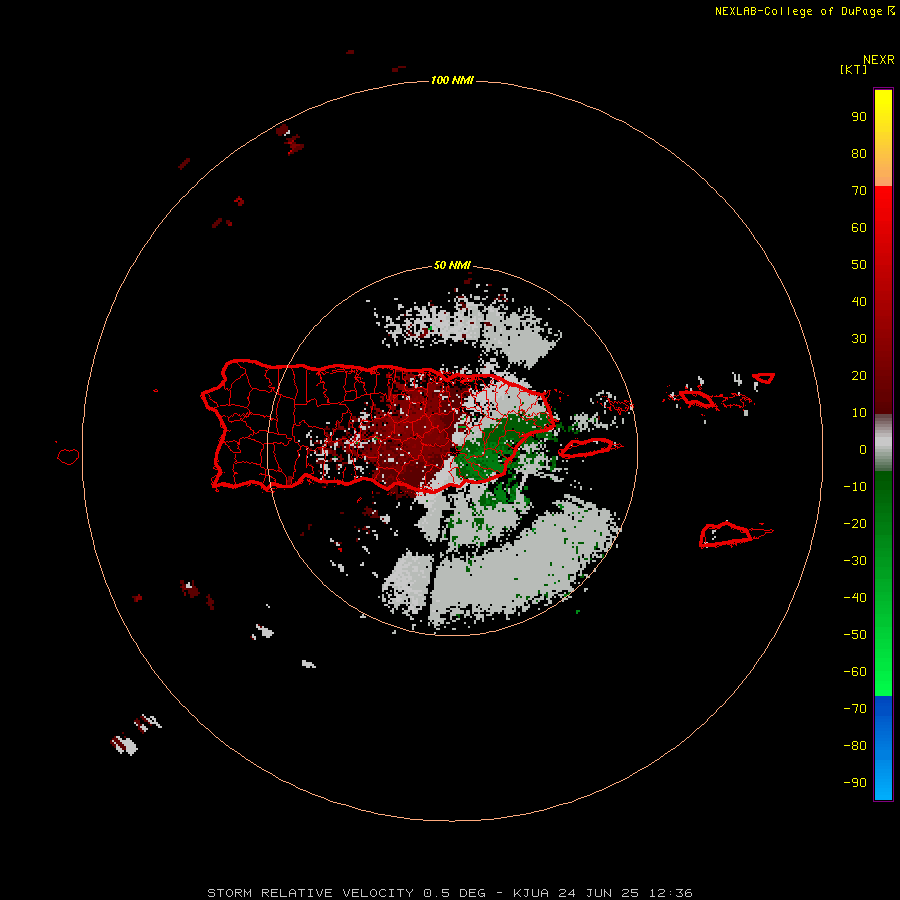Screen dimensions: 900x900
Task: Click the 40 value on the velocity scale
Action: pos(859,301)
